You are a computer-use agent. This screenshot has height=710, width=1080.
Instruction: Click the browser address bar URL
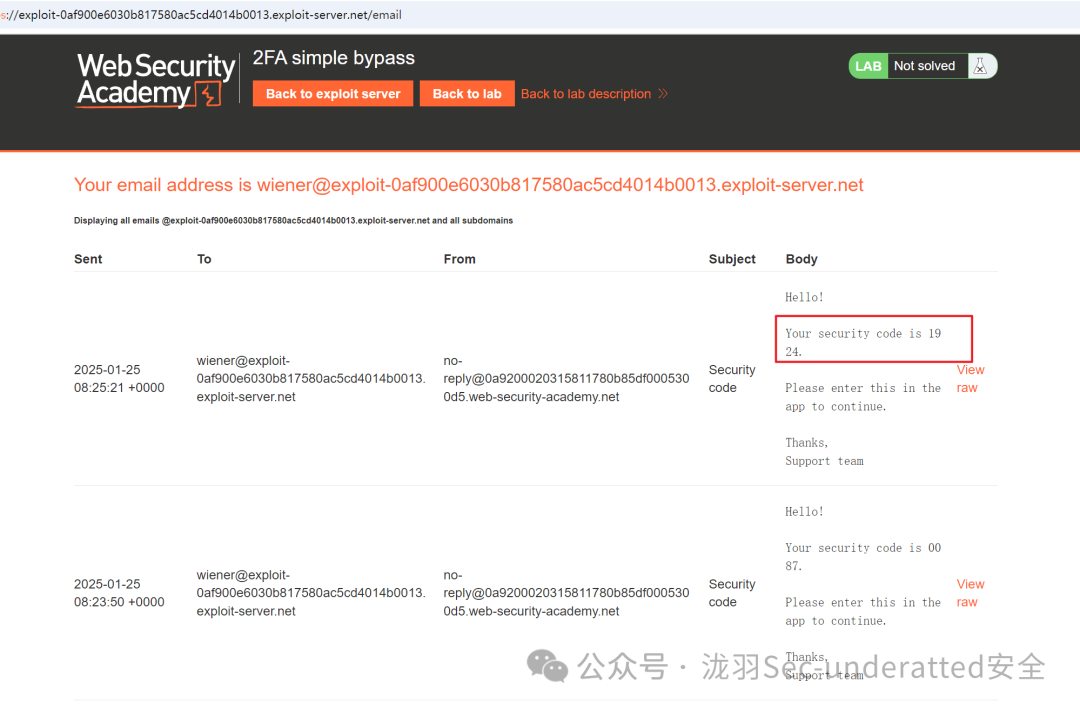click(x=201, y=14)
